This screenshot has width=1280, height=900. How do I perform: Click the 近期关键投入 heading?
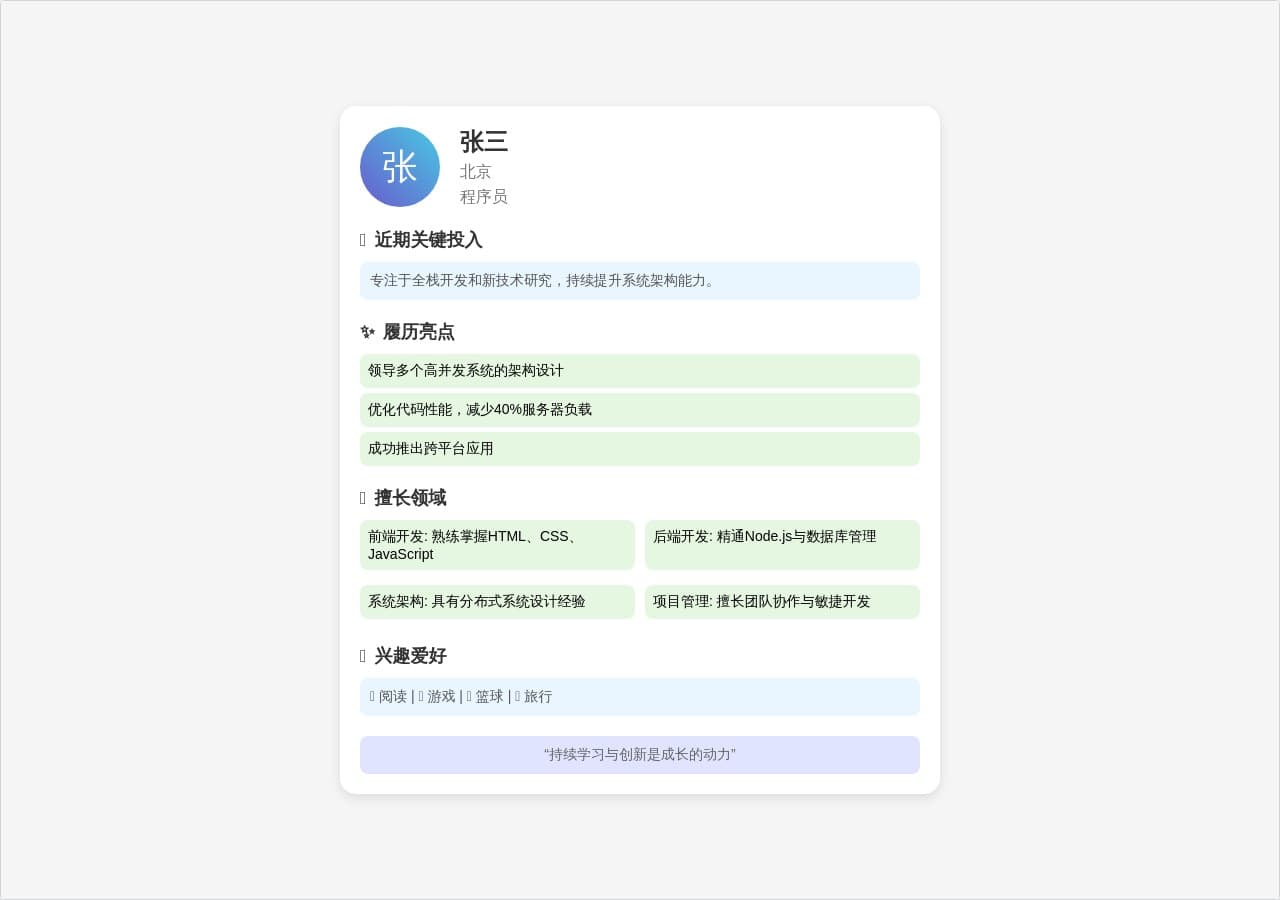[421, 240]
